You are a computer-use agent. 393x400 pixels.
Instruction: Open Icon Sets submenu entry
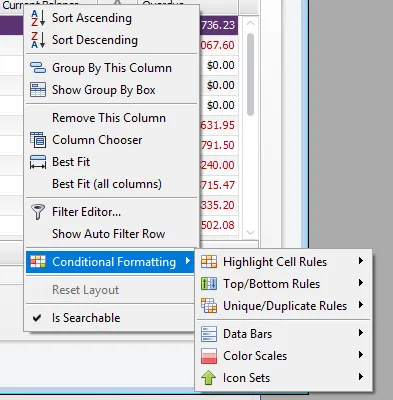tap(284, 378)
